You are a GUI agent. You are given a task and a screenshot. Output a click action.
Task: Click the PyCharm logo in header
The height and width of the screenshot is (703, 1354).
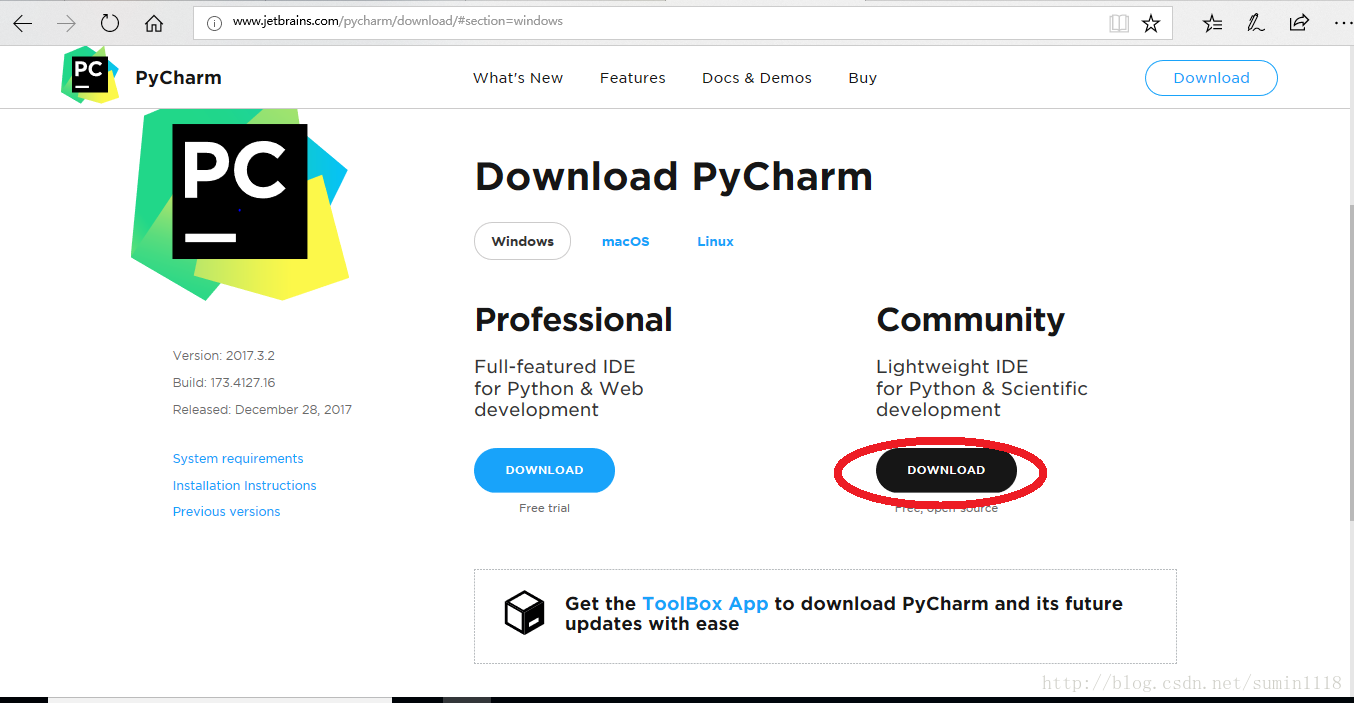90,75
